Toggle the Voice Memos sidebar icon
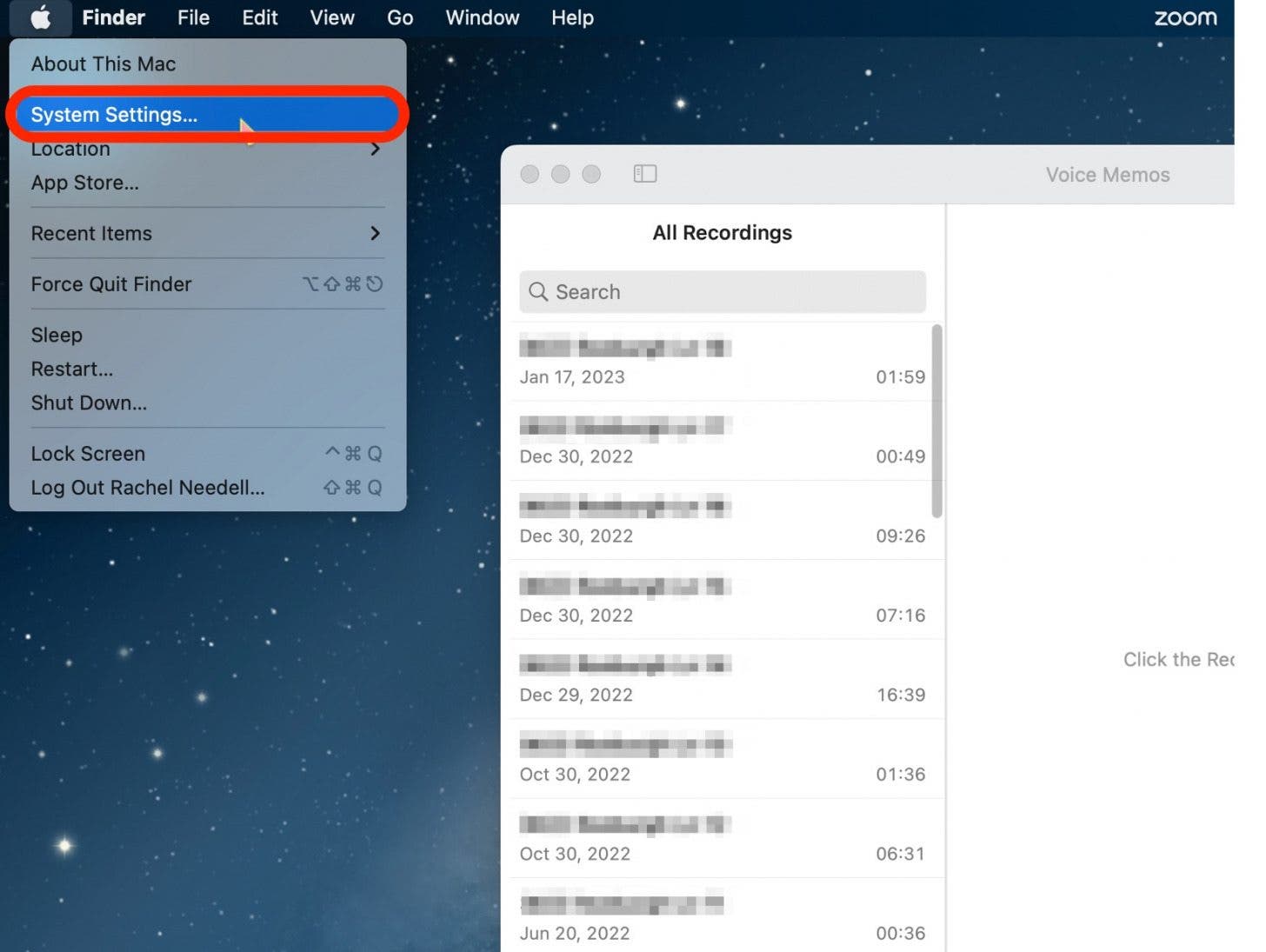1266x952 pixels. (x=645, y=174)
